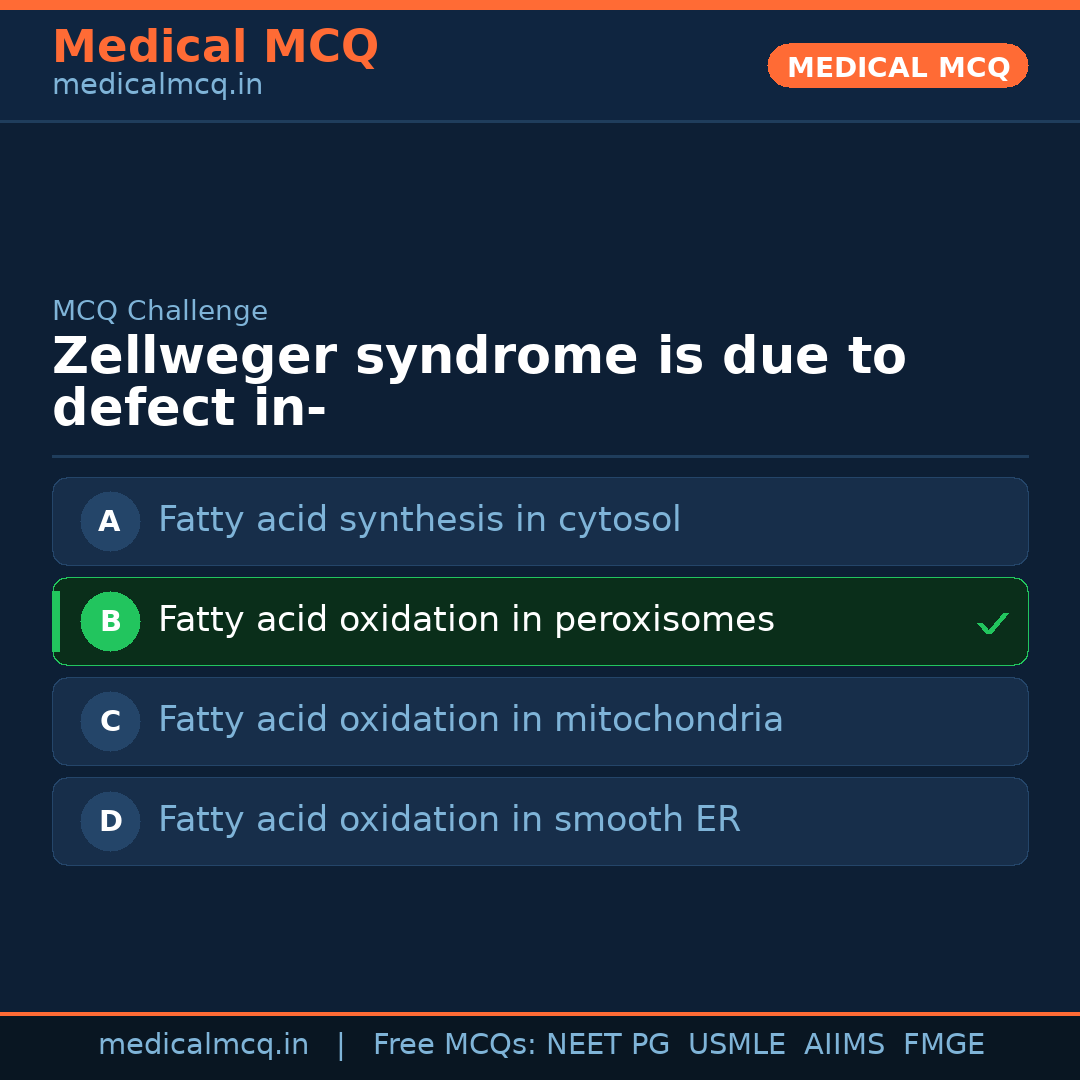The width and height of the screenshot is (1080, 1080).
Task: Open the medicalmcq.in link in the header
Action: 157,86
